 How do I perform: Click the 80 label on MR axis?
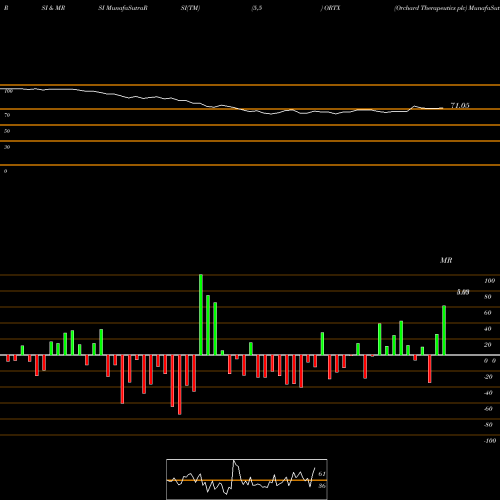click(x=488, y=297)
